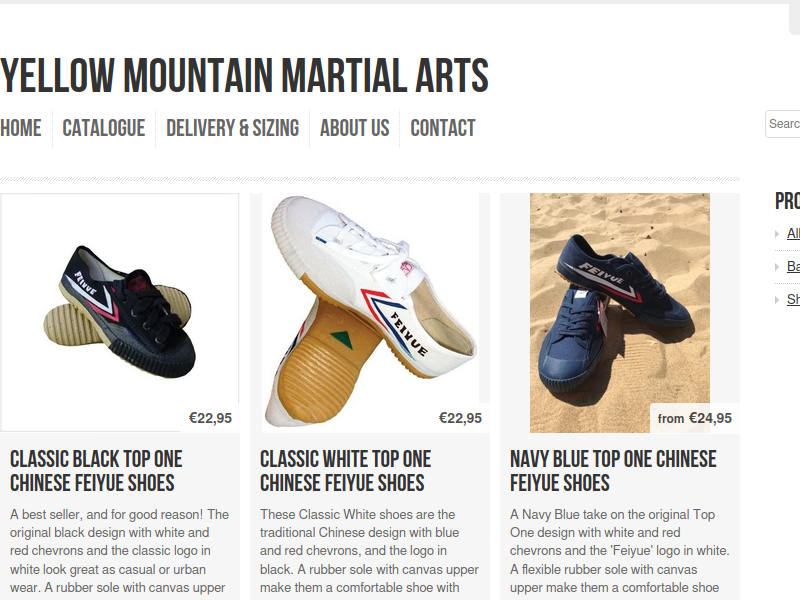Focus the Search input field

coord(783,124)
